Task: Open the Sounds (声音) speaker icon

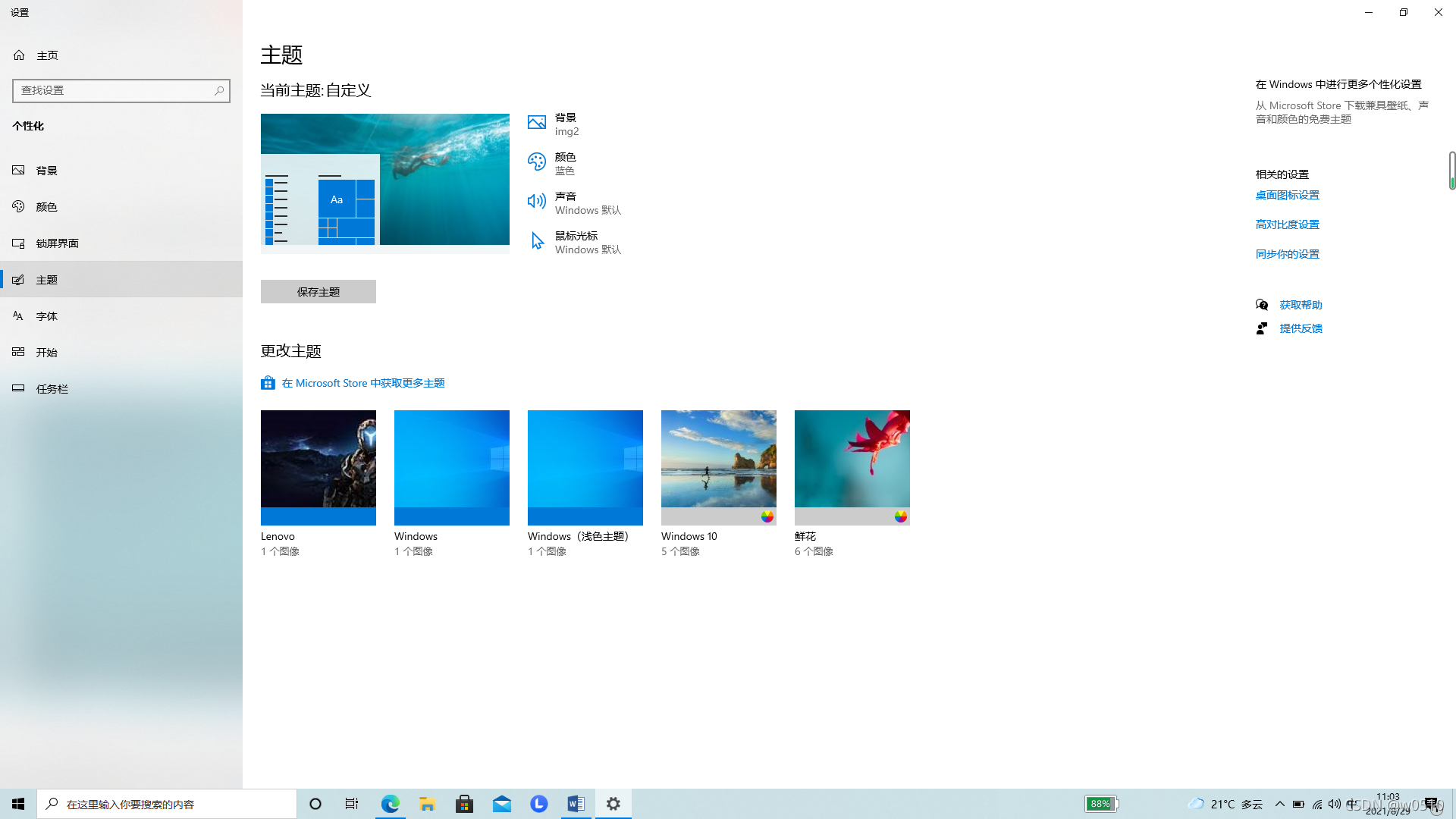Action: (x=537, y=202)
